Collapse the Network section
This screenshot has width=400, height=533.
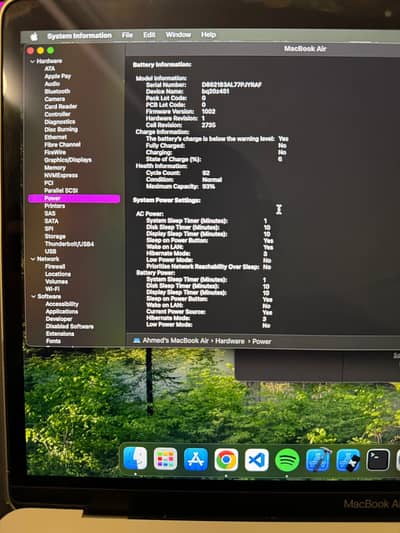tap(33, 259)
